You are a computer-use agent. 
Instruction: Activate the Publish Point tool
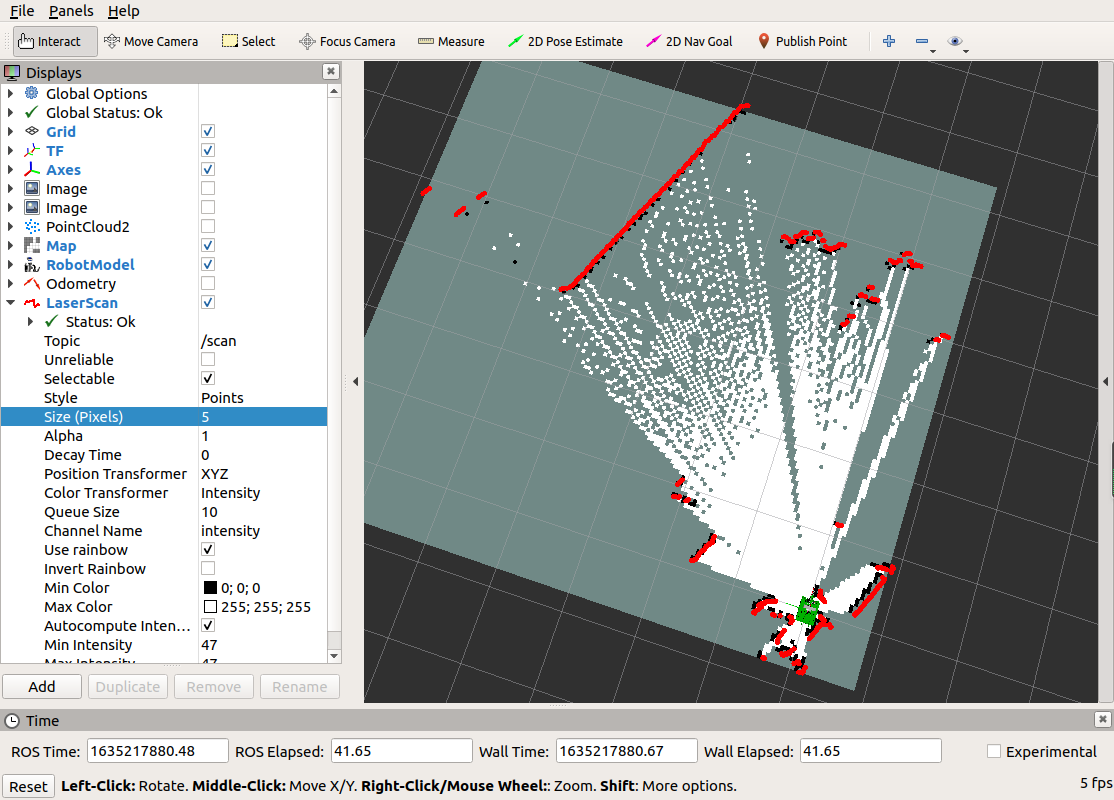click(x=802, y=41)
